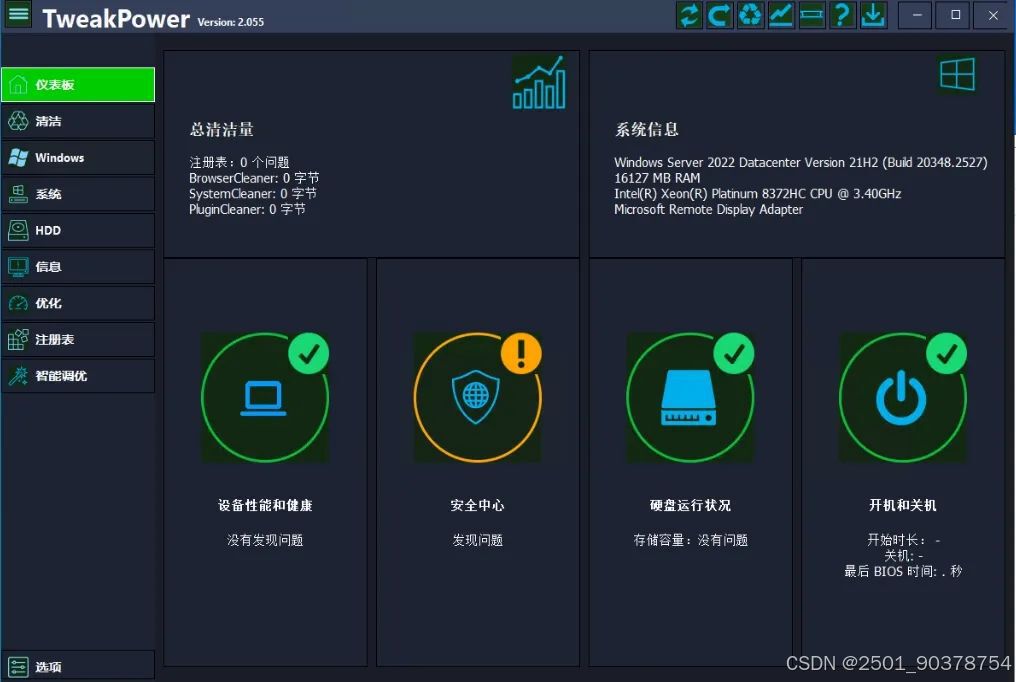The image size is (1016, 682).
Task: Open the 信息 sidebar section
Action: (78, 266)
